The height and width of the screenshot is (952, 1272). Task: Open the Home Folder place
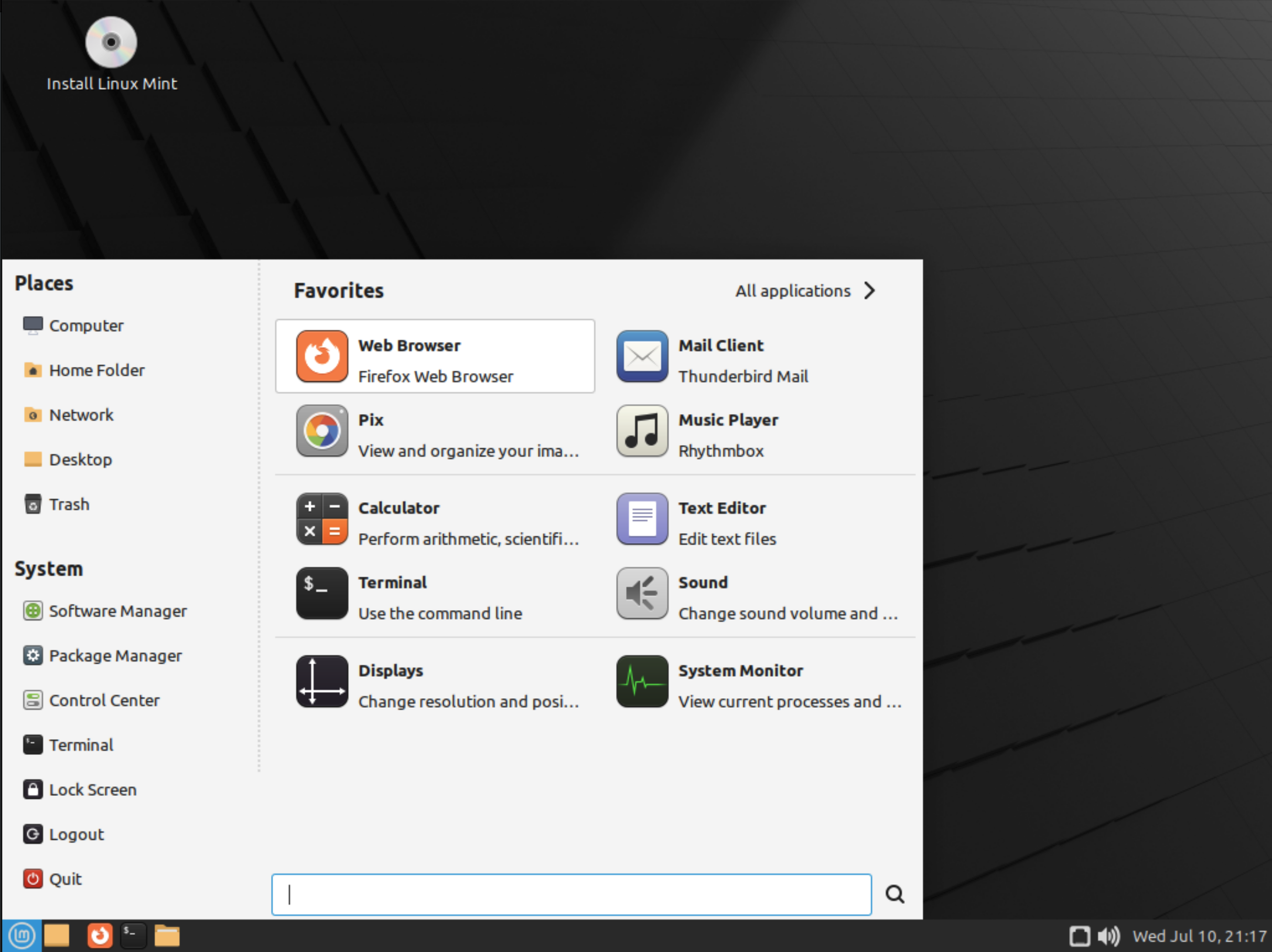[97, 370]
